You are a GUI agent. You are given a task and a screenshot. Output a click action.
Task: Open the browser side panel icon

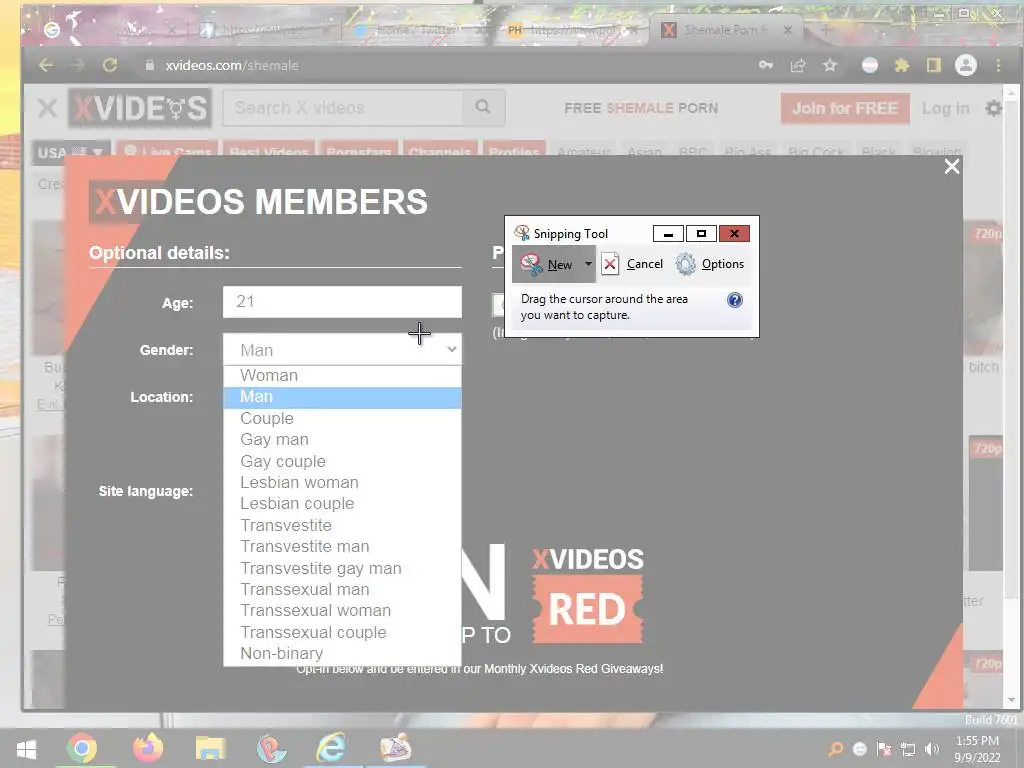pos(934,65)
